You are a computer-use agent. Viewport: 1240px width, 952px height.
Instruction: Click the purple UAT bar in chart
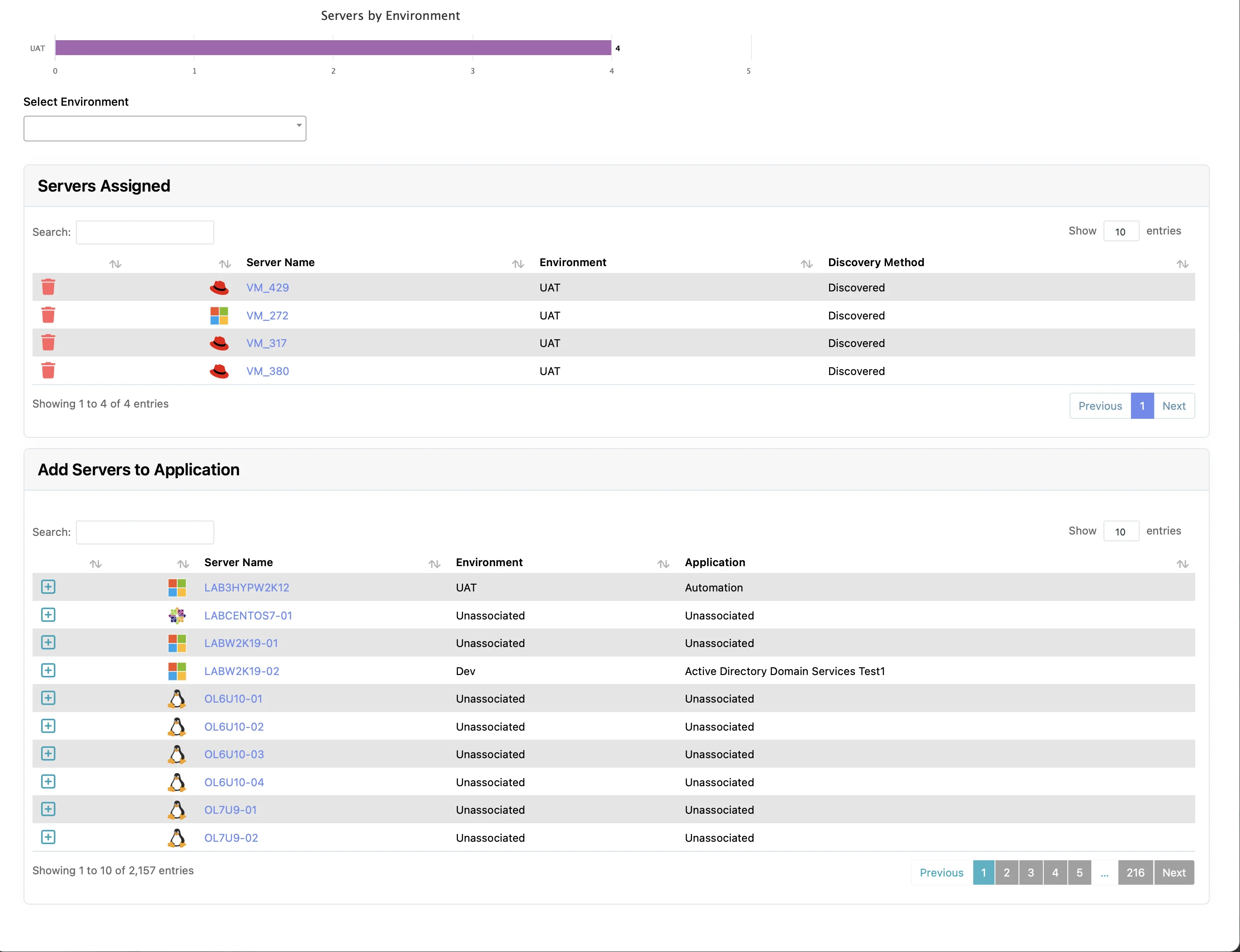click(x=333, y=47)
